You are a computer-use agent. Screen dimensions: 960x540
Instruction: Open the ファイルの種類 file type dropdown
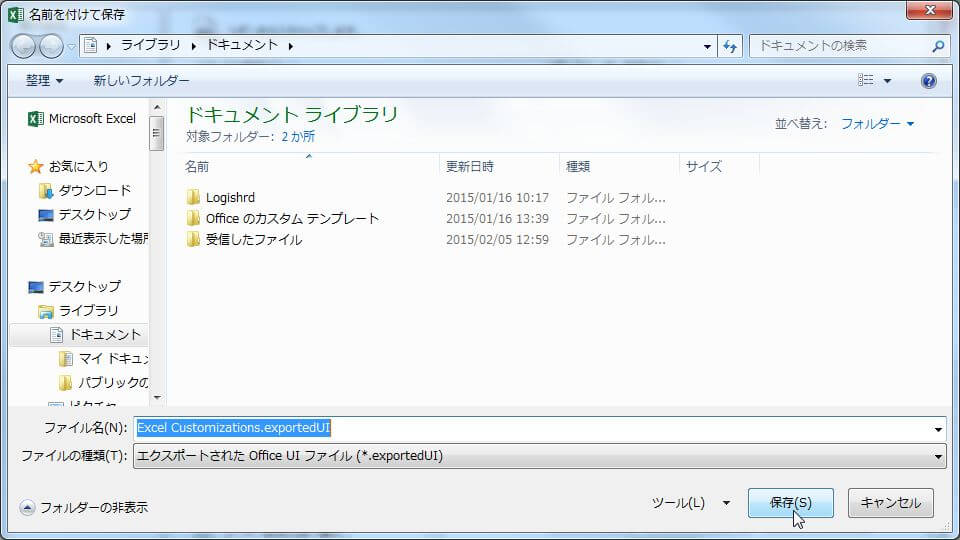(539, 456)
